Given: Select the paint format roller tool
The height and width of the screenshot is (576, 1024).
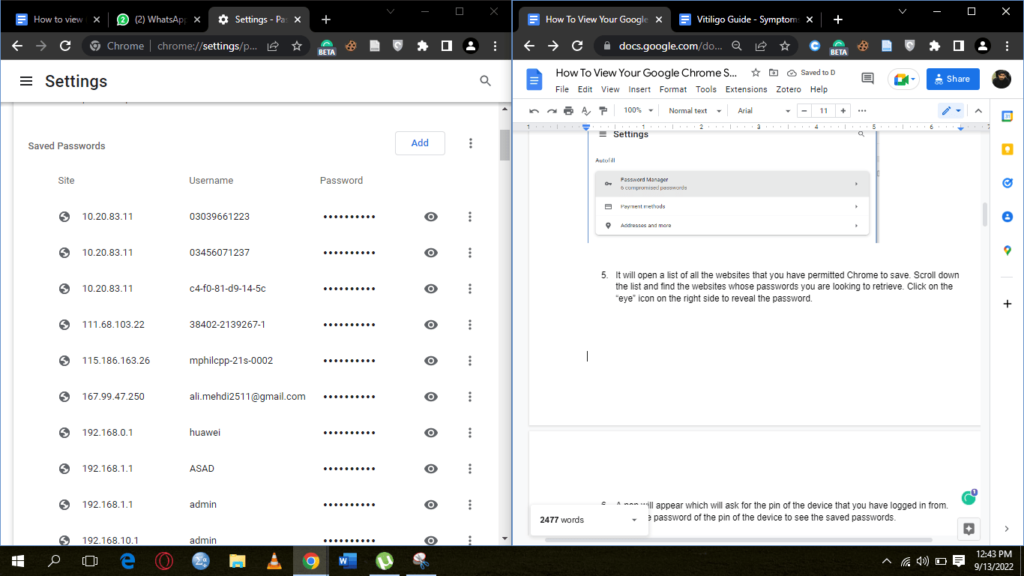Looking at the screenshot, I should pos(602,111).
